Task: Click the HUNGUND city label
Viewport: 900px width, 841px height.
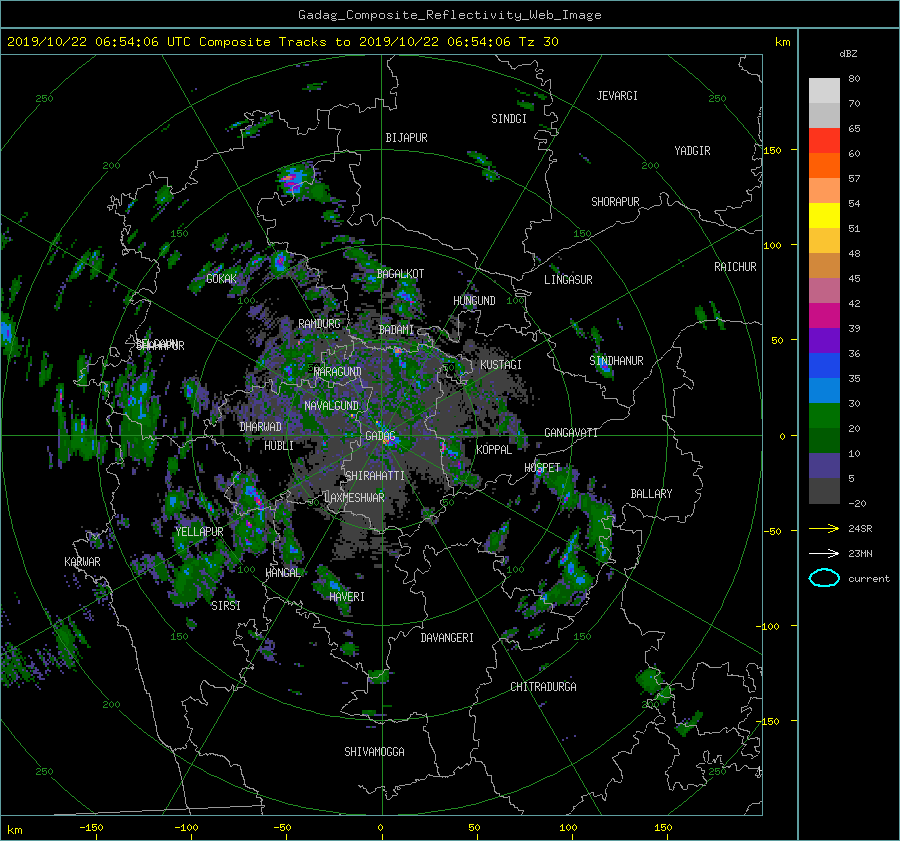Action: click(x=474, y=301)
